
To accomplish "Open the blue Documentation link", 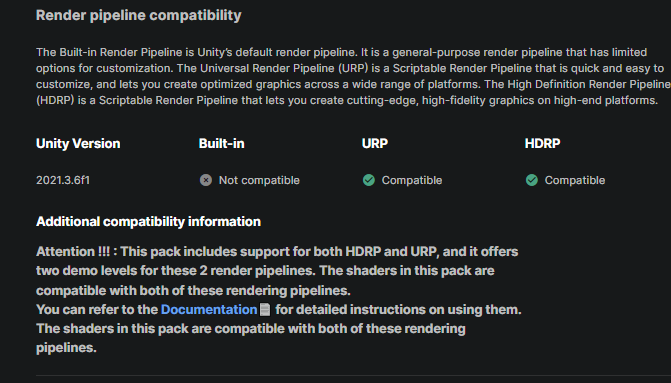I will [x=209, y=309].
